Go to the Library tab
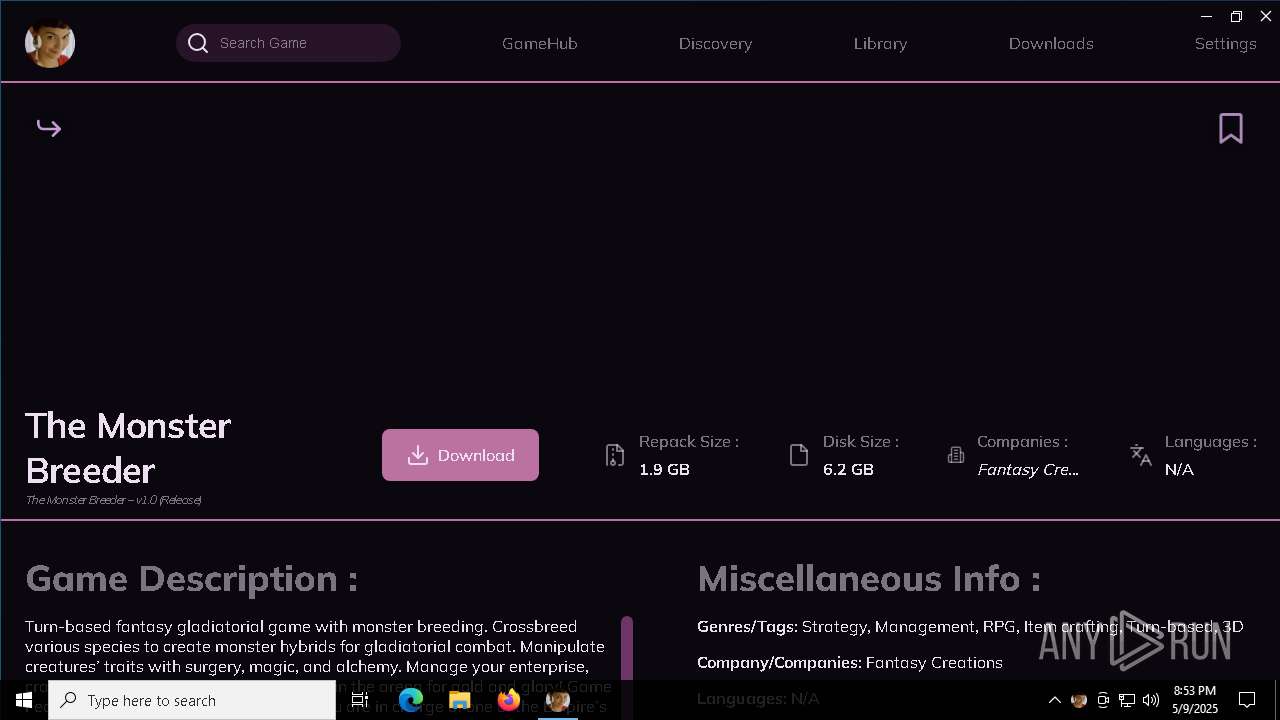Viewport: 1280px width, 720px height. click(x=881, y=43)
